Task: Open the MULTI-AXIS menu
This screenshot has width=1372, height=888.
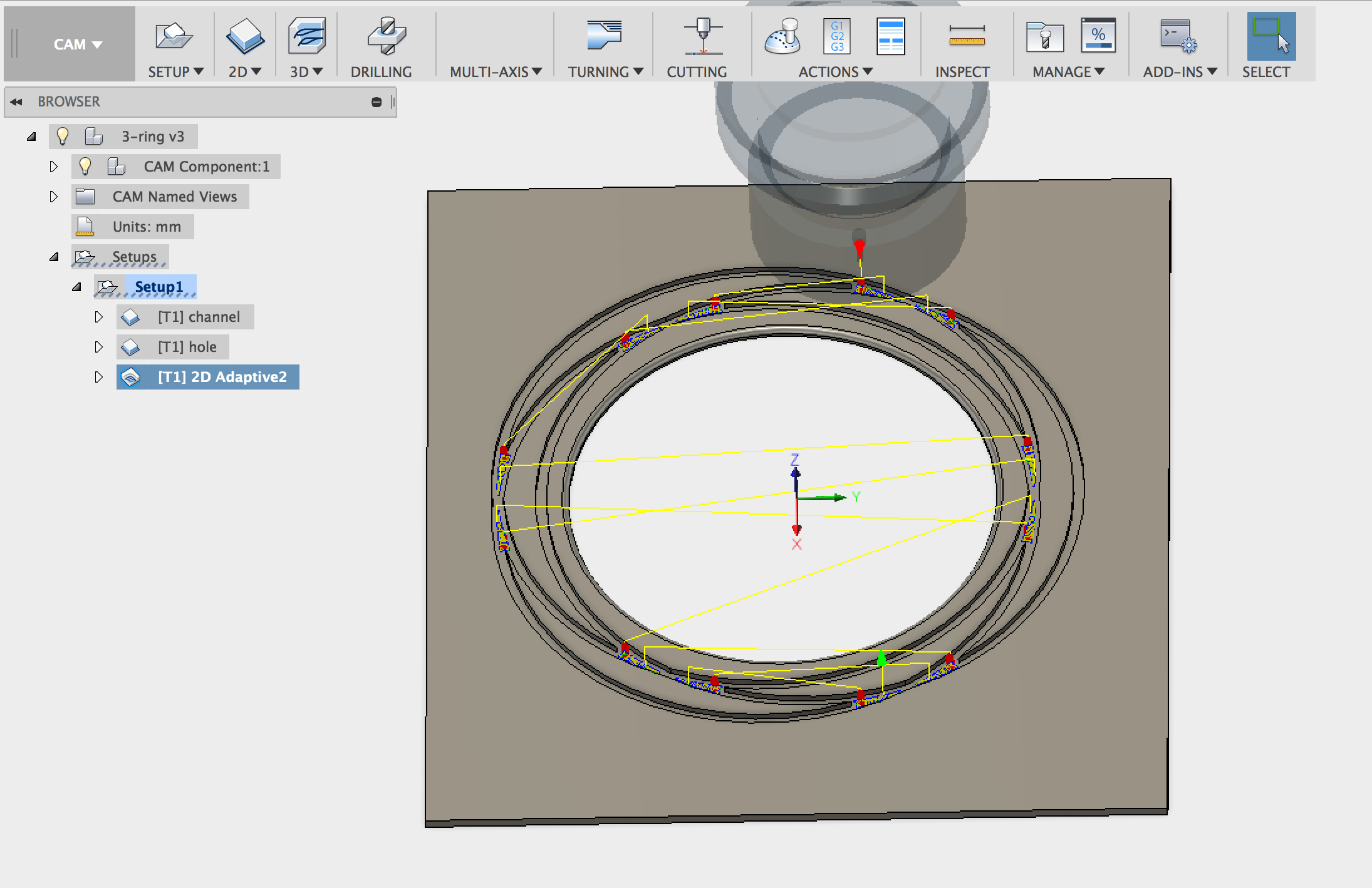Action: (x=496, y=72)
